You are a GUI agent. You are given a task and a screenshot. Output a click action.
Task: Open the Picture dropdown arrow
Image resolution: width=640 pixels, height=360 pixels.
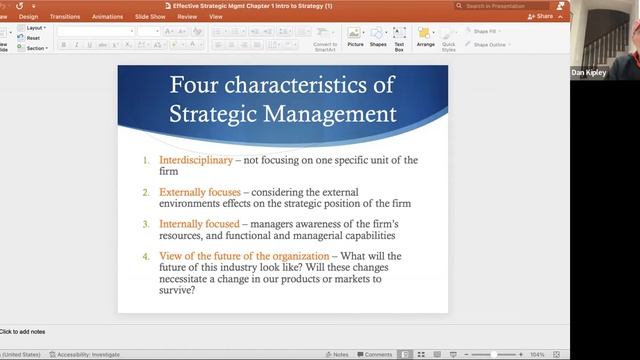click(364, 32)
